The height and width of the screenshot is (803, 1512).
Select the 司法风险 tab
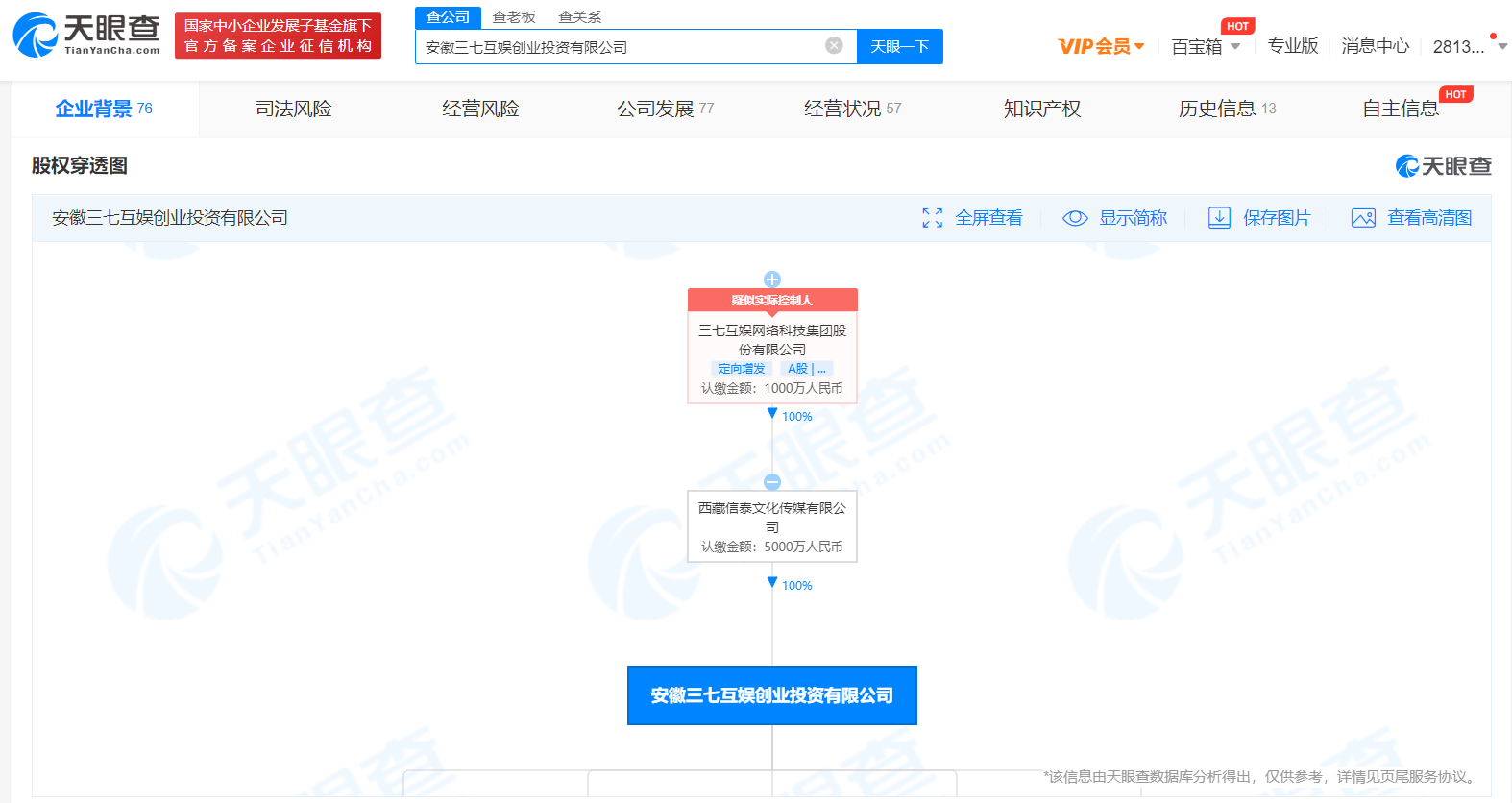click(293, 109)
